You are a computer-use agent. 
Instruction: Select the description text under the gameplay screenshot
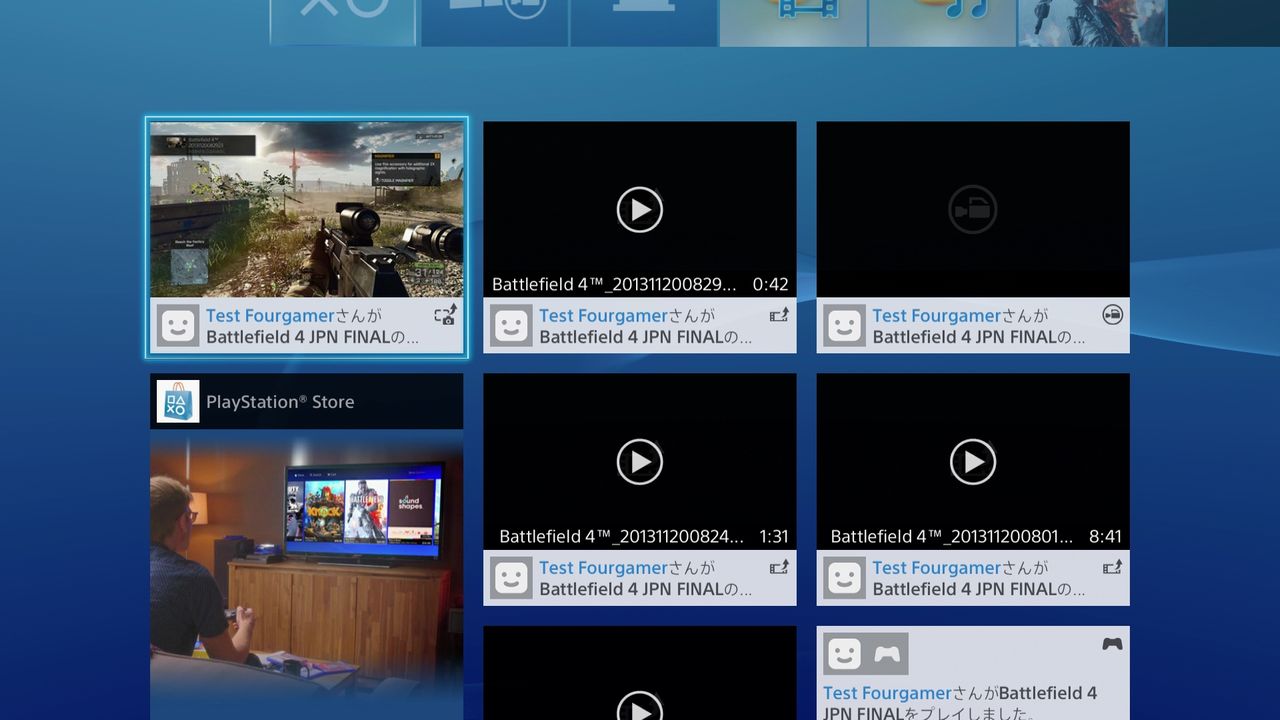point(312,337)
